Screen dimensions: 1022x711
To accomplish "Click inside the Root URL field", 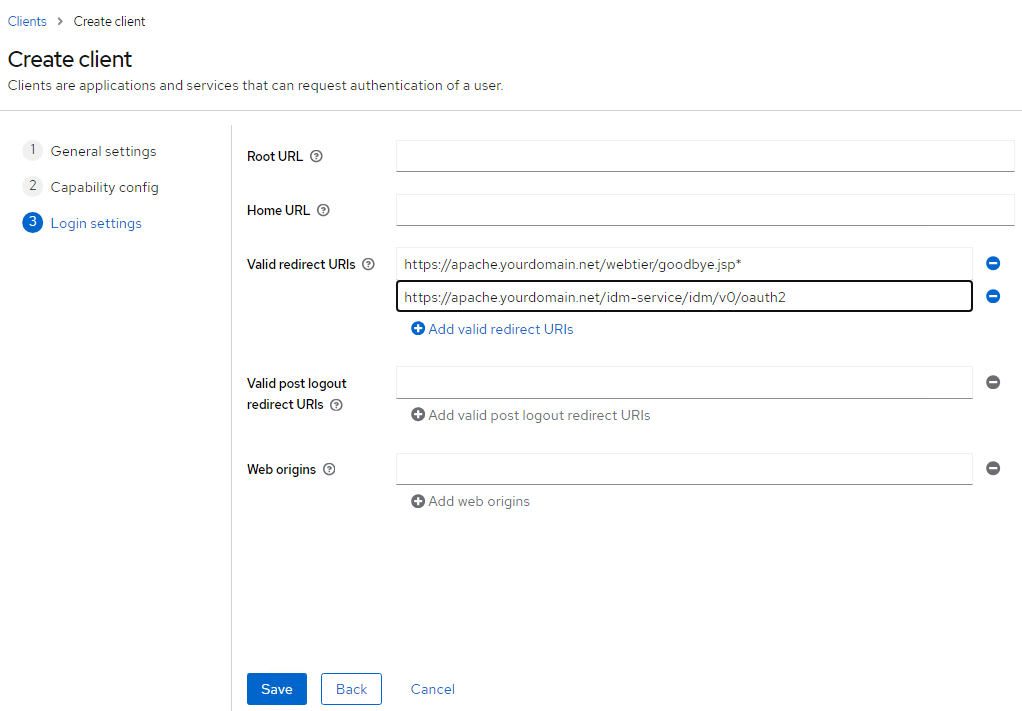I will click(x=700, y=156).
